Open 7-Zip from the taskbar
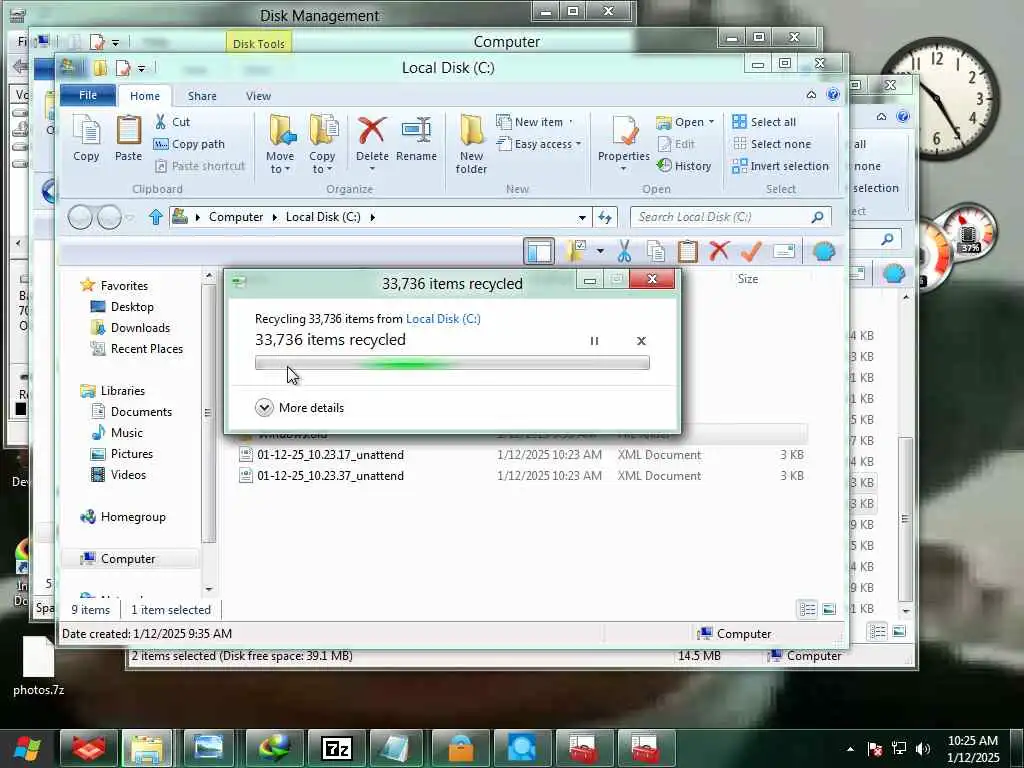This screenshot has height=768, width=1024. (x=336, y=748)
